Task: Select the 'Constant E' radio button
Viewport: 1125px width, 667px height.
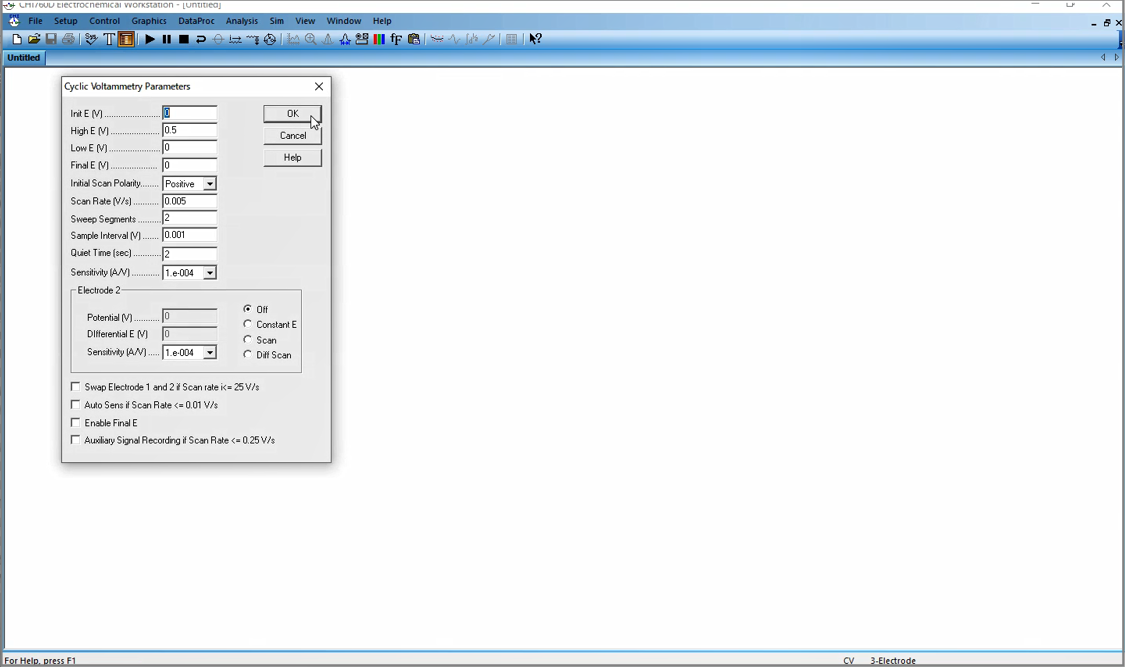Action: 248,324
